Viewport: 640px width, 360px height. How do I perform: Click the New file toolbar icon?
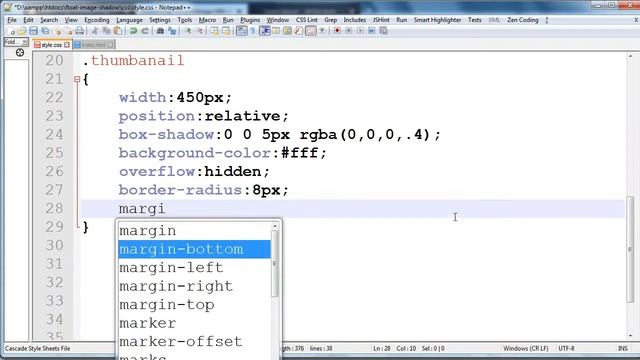[11, 31]
